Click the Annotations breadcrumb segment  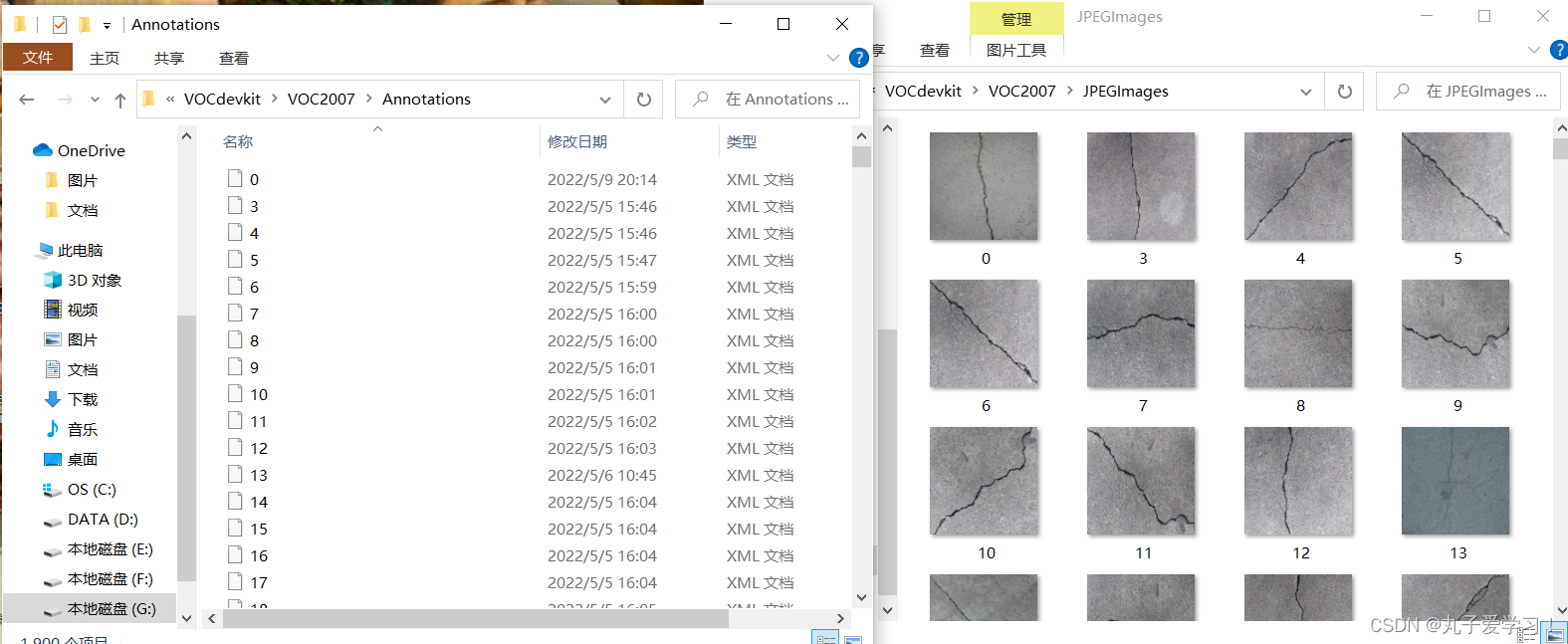coord(426,100)
